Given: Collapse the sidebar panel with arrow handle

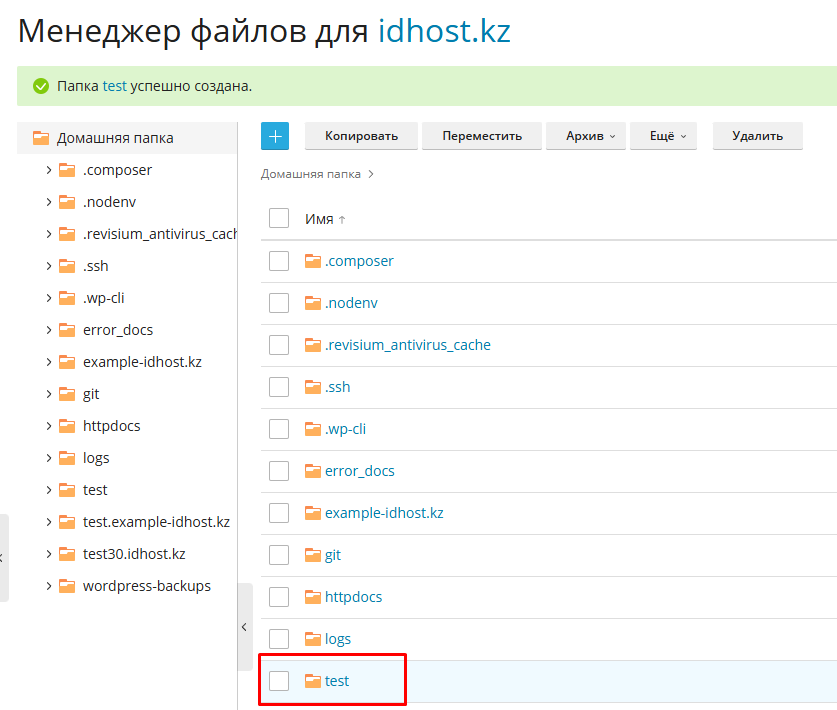Looking at the screenshot, I should coord(244,627).
